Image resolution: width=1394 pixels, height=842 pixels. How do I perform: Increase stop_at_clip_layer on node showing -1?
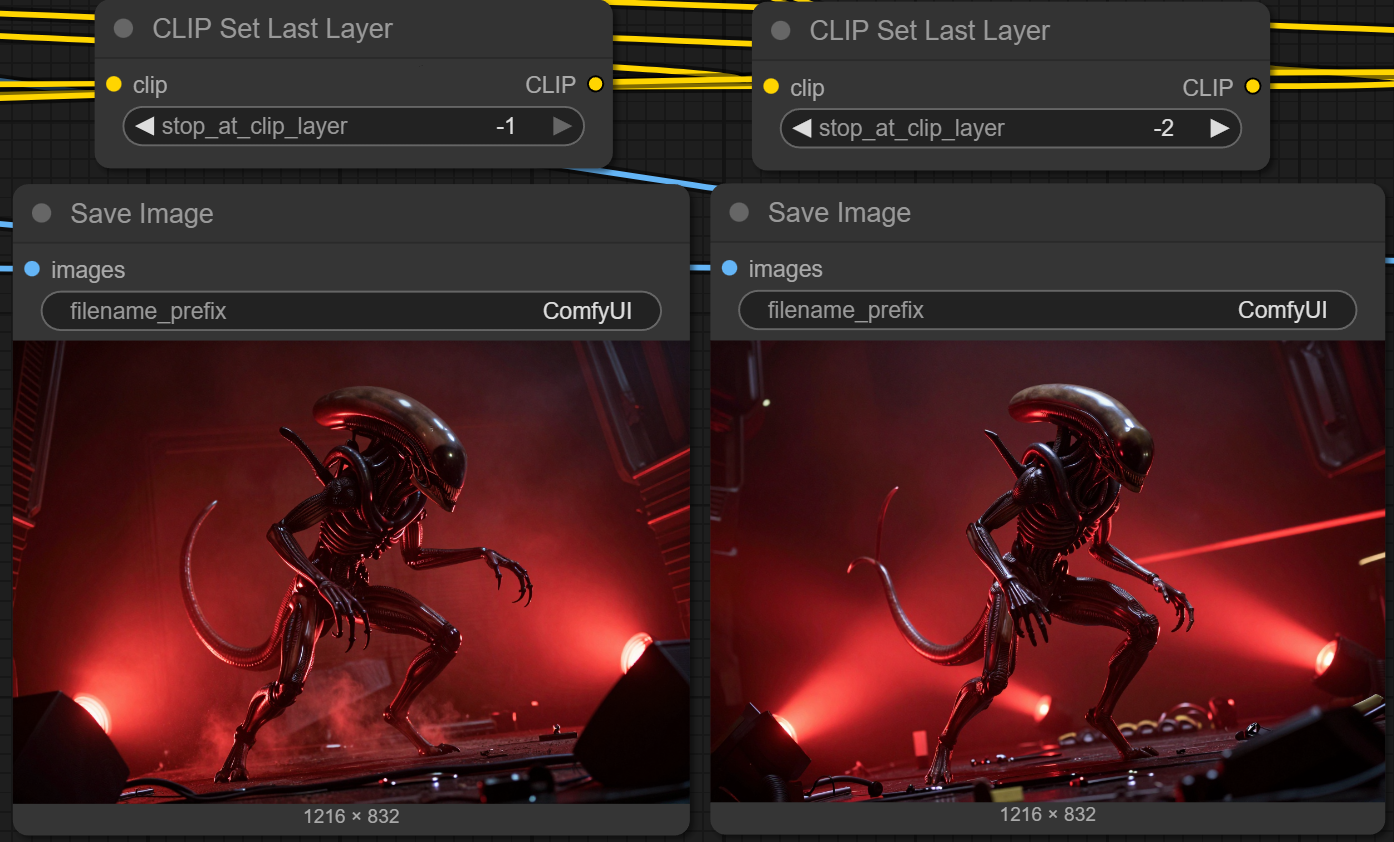pos(562,126)
